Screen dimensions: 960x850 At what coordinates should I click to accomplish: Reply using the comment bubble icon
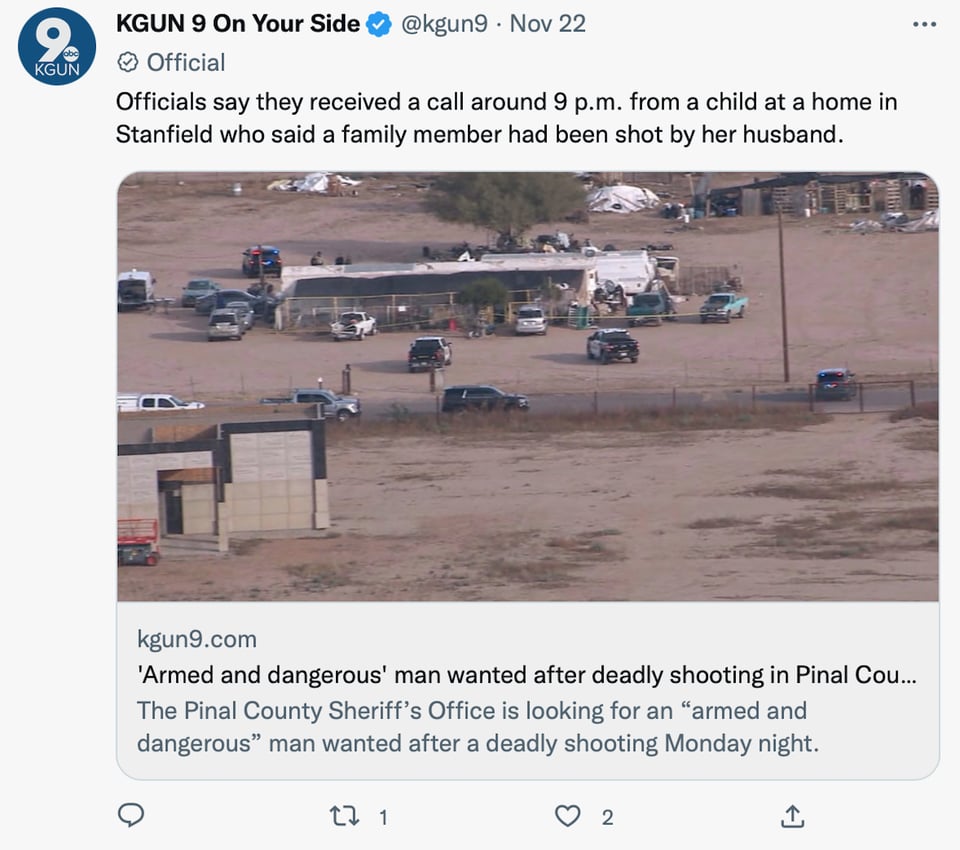point(130,816)
